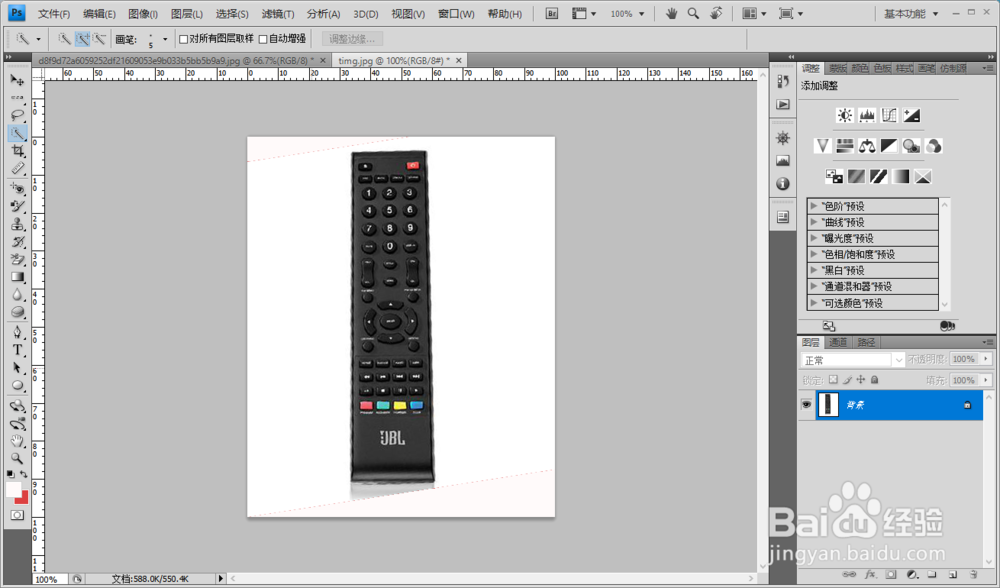1000x588 pixels.
Task: Open the brush size picker dropdown
Action: [x=165, y=40]
